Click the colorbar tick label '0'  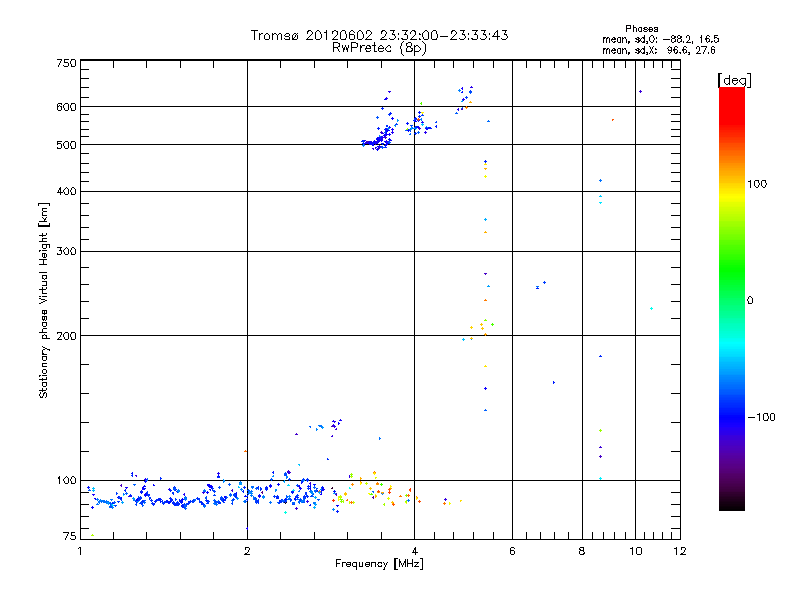click(x=750, y=301)
